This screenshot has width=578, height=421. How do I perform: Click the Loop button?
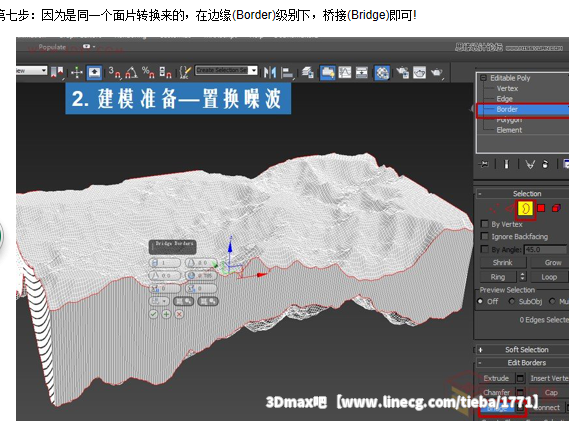click(549, 277)
